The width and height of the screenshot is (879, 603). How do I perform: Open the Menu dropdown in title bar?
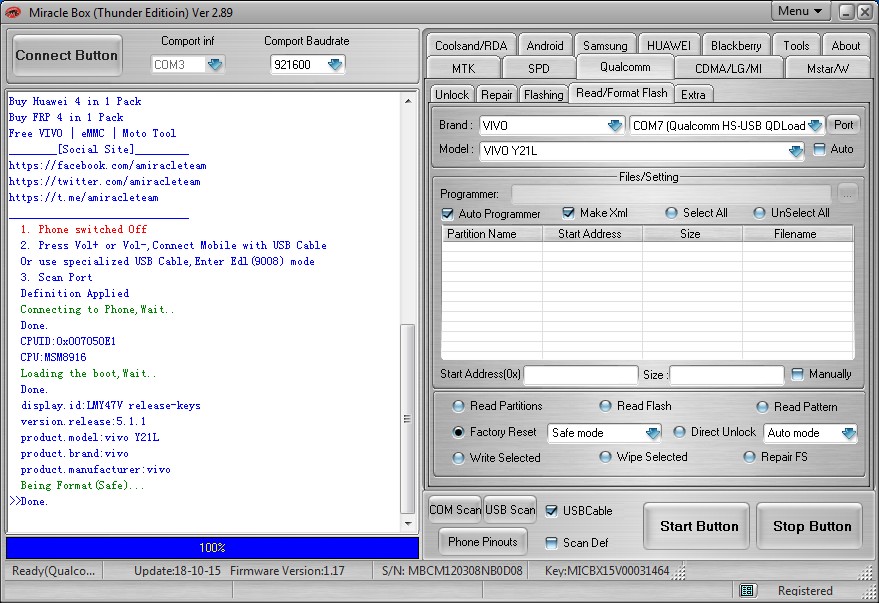tap(800, 11)
